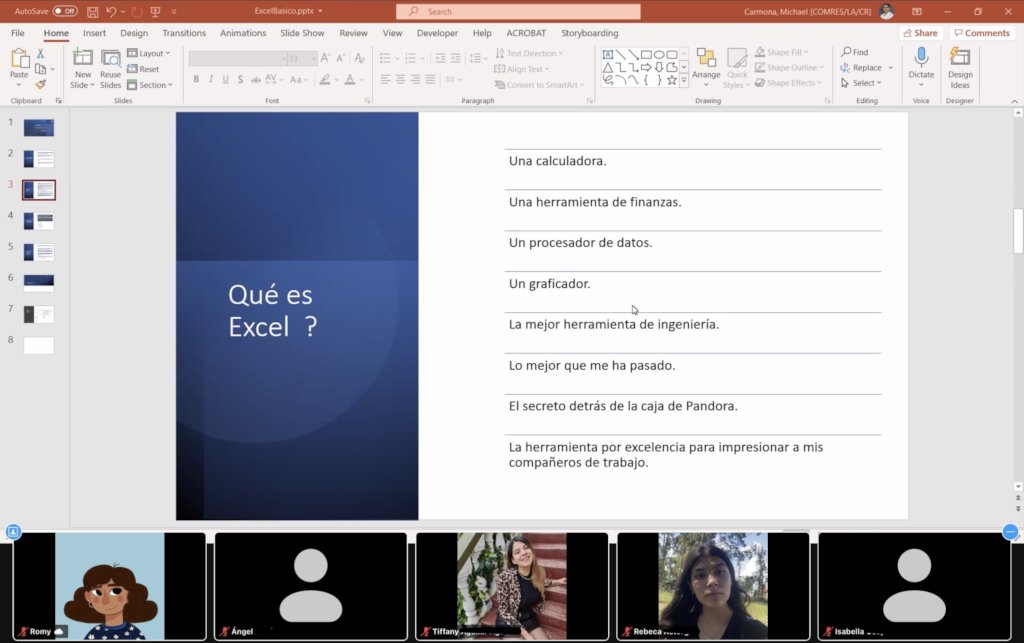Image resolution: width=1024 pixels, height=643 pixels.
Task: Expand the Layout dropdown
Action: click(148, 53)
